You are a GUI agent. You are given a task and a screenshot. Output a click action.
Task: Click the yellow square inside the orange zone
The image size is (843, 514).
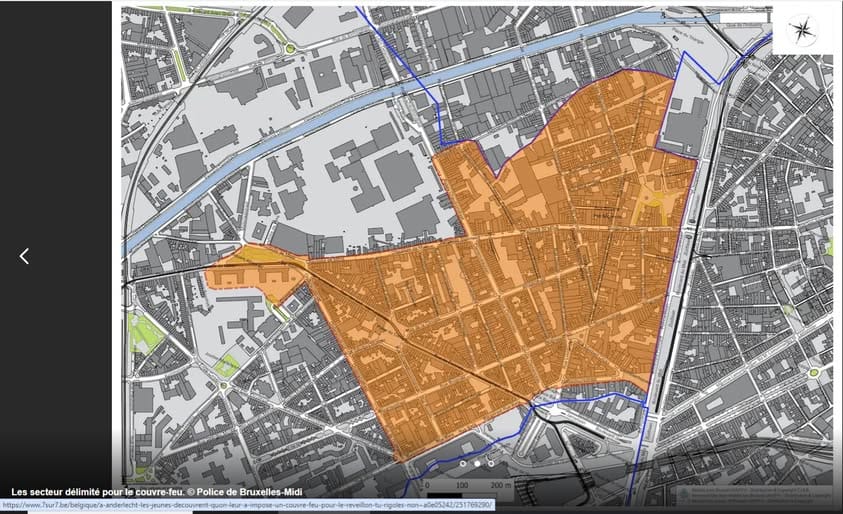[x=656, y=204]
